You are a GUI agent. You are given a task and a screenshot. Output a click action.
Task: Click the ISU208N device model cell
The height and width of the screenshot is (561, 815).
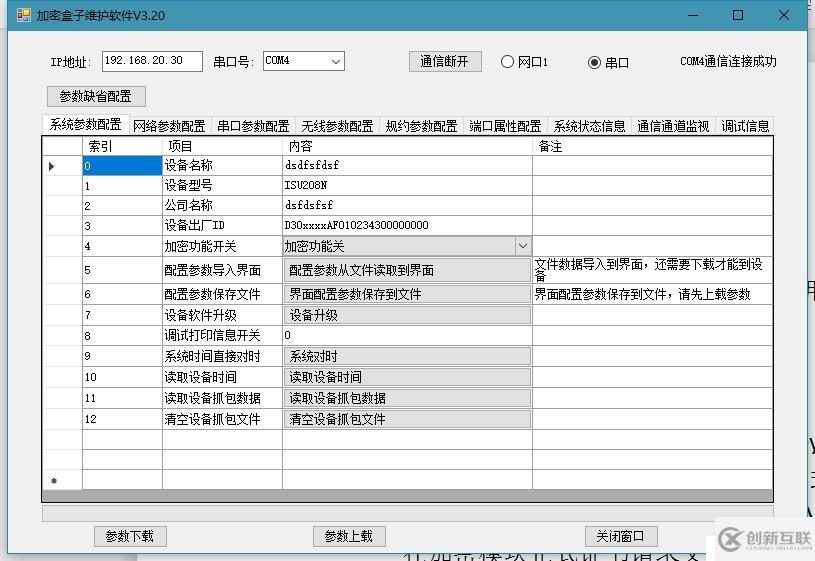pos(407,186)
